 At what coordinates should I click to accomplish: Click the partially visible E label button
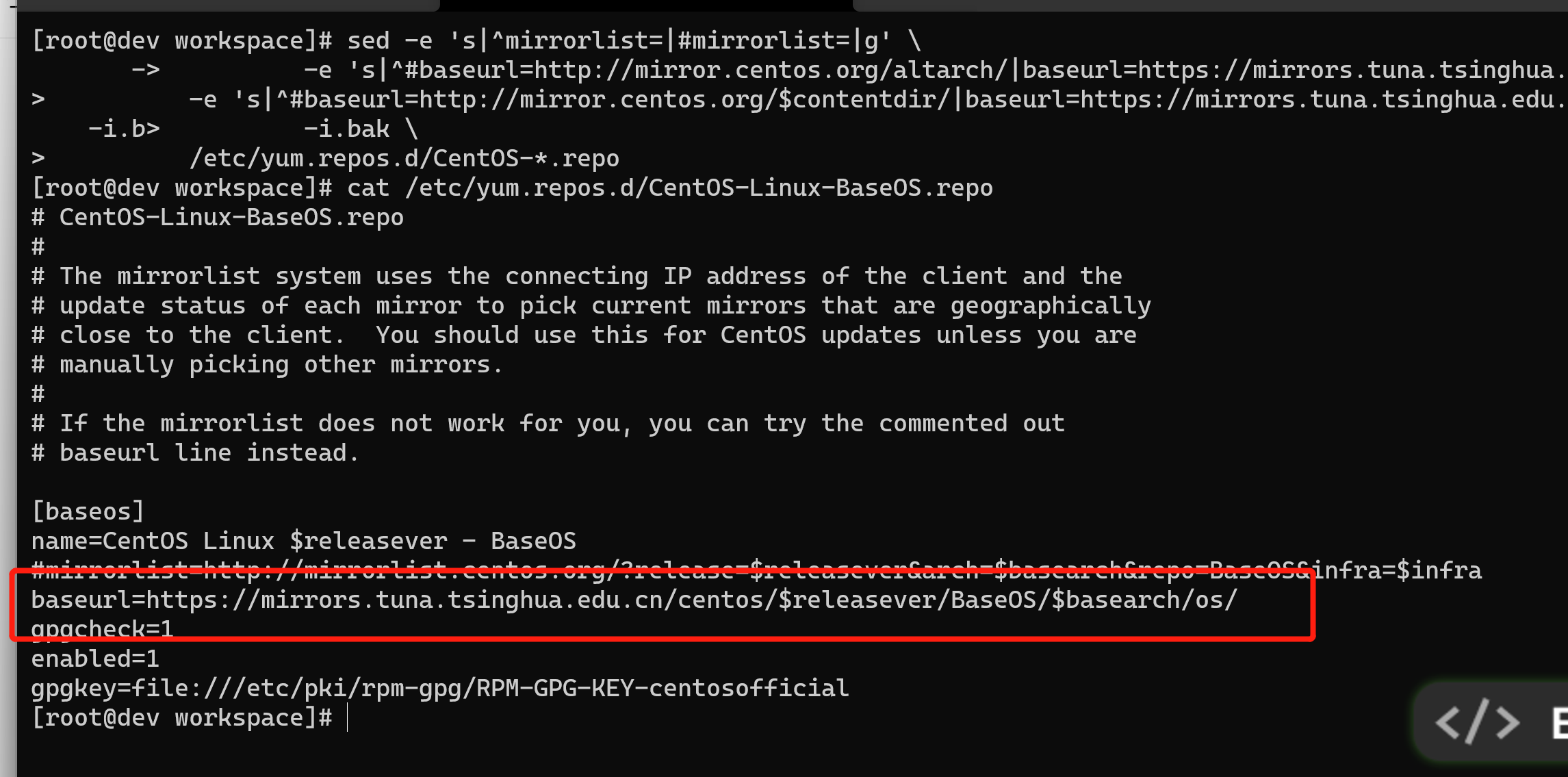[x=1560, y=723]
